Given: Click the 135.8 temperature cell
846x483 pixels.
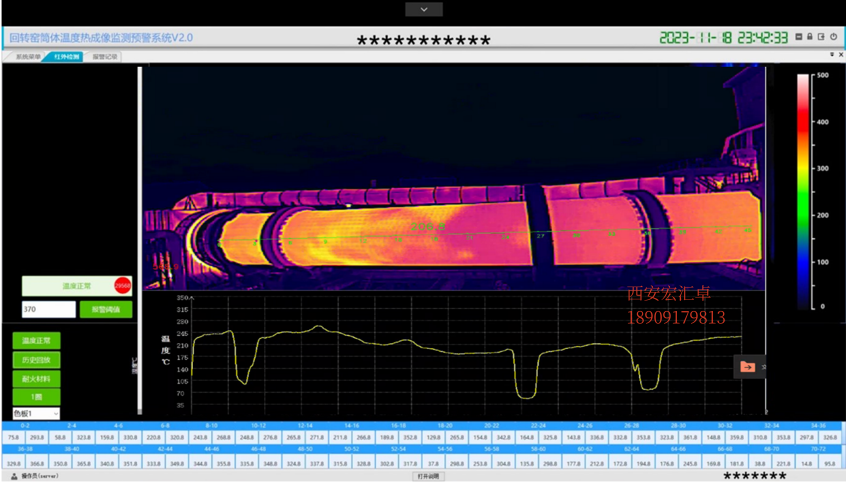Looking at the screenshot, I should click(x=527, y=463).
